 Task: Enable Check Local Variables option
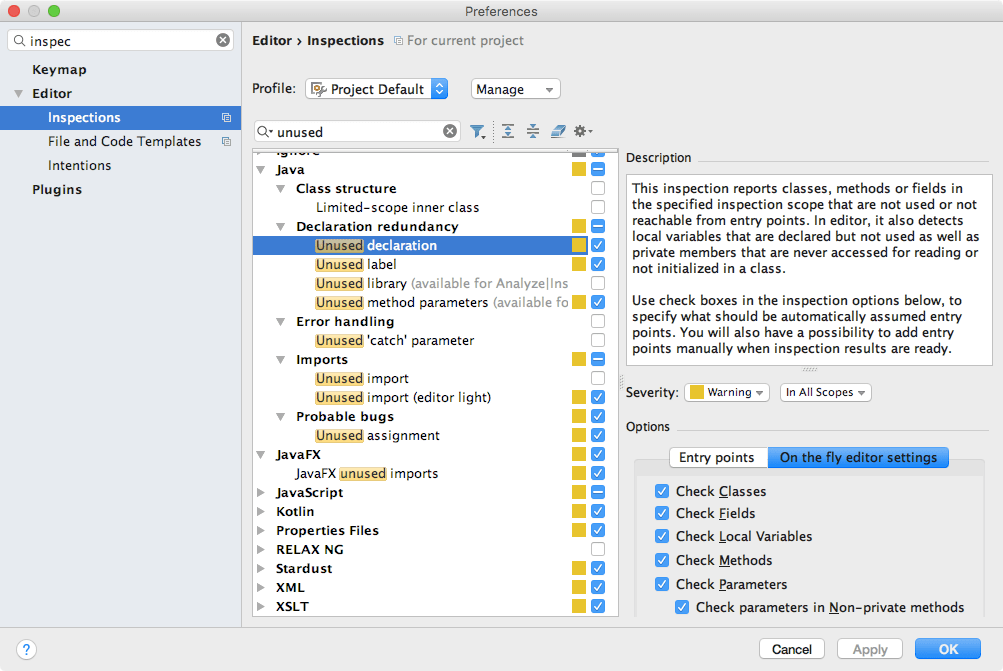[661, 536]
